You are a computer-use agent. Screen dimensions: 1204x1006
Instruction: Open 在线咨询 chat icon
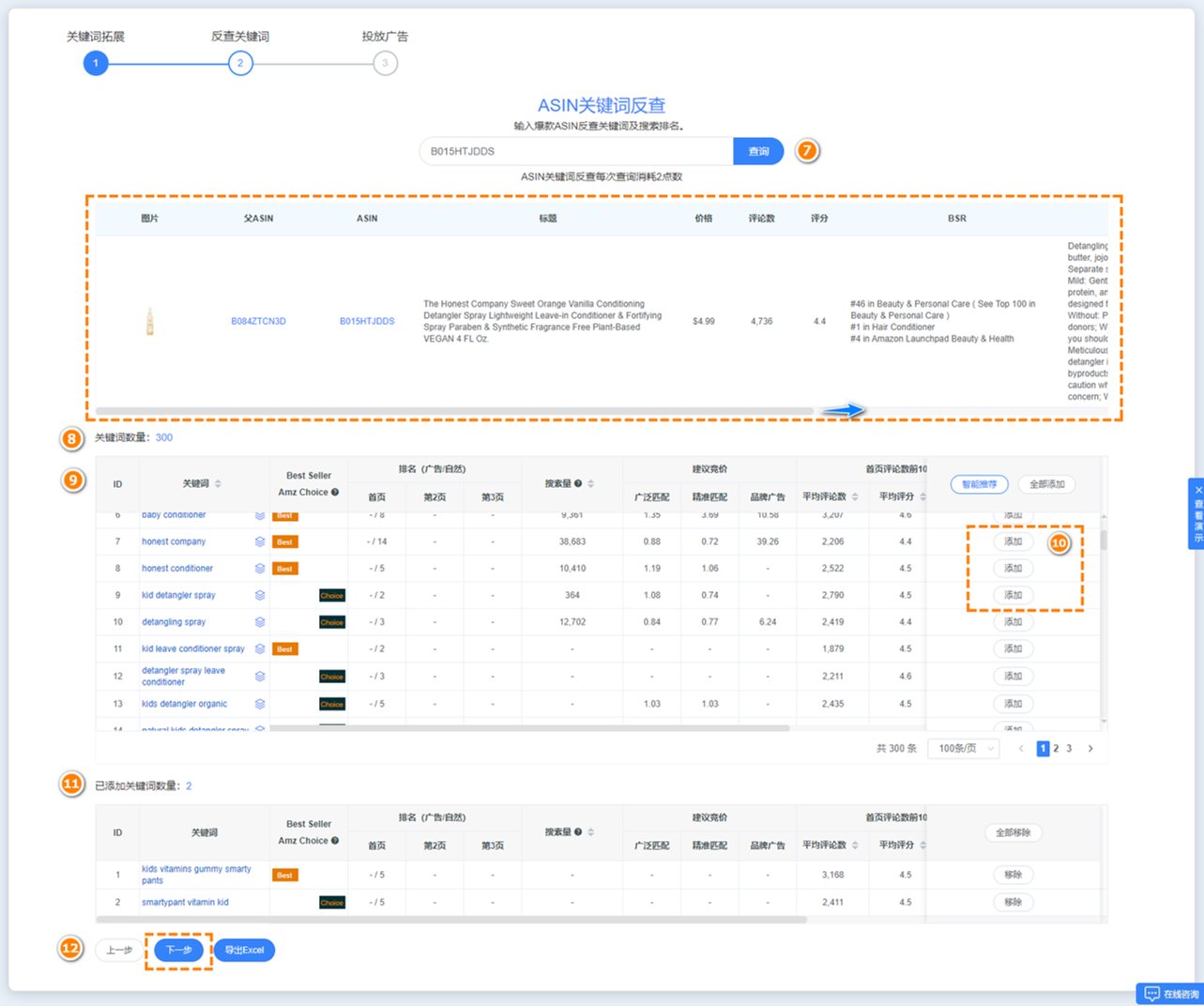click(1151, 994)
